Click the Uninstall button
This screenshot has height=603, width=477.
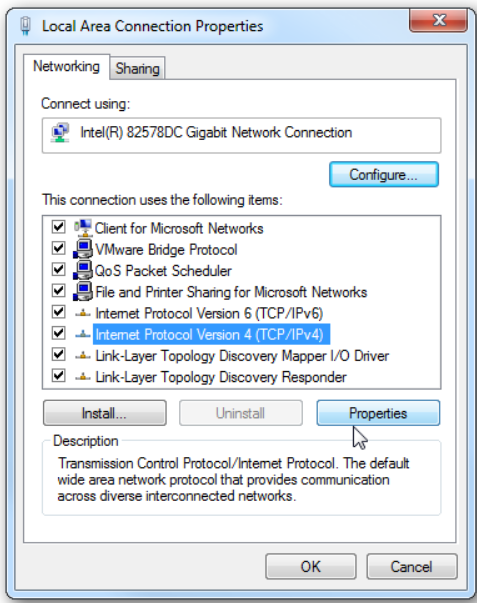tap(241, 413)
